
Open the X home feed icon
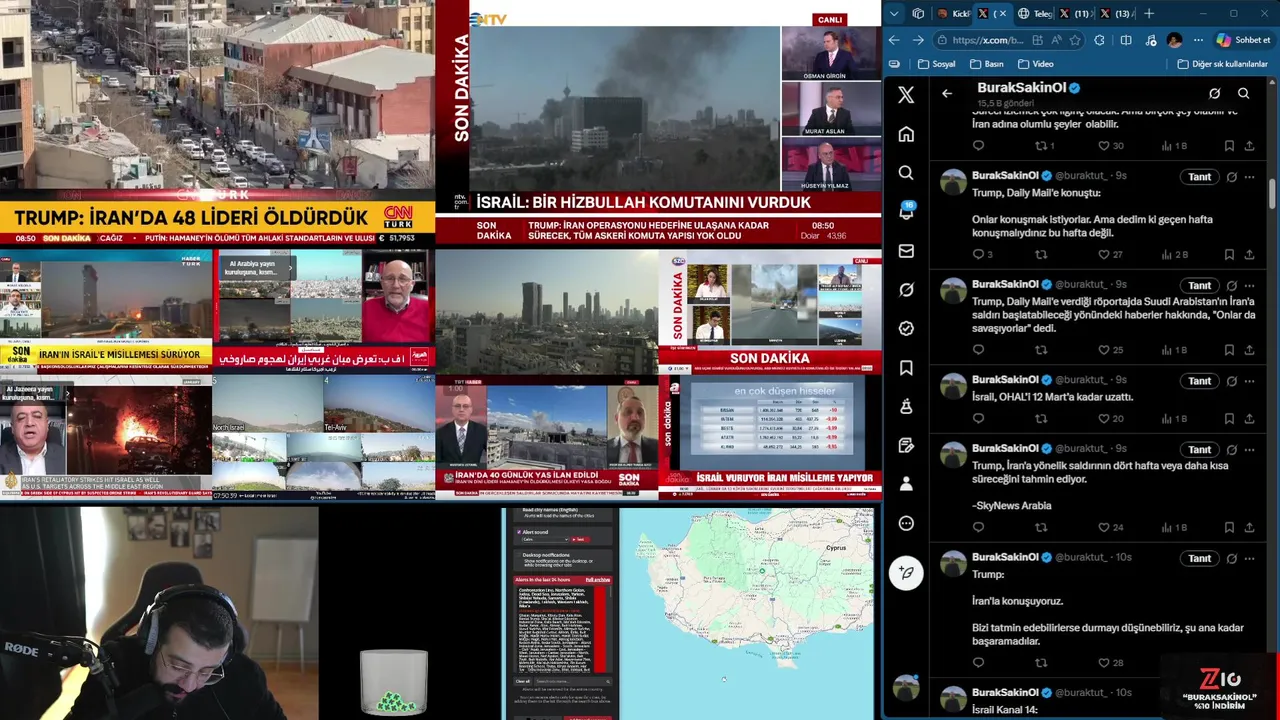[x=906, y=134]
